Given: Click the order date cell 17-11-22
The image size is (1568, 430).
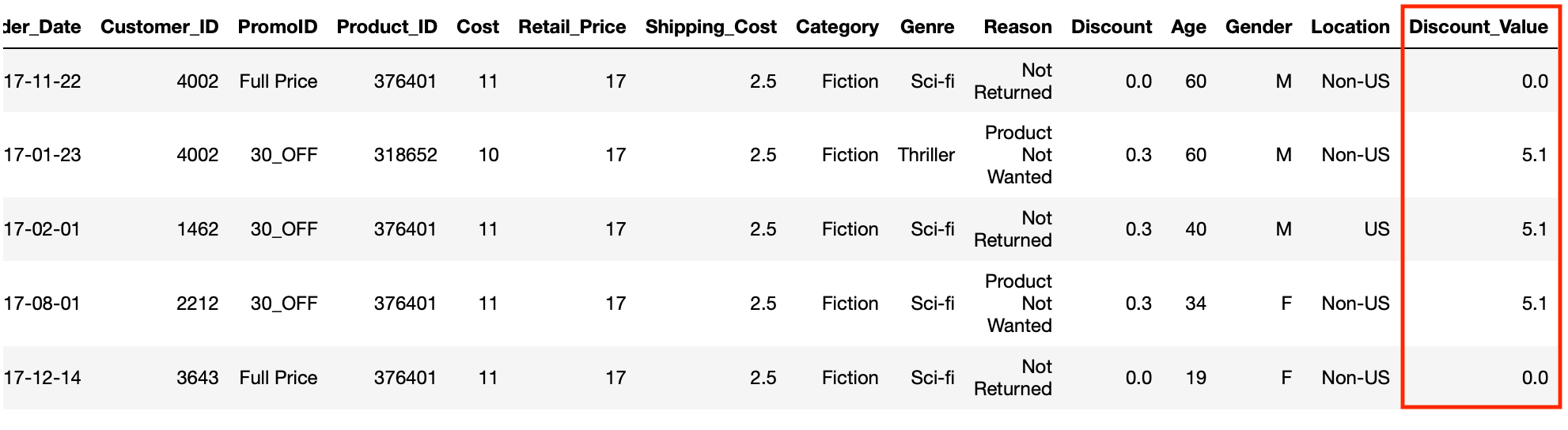Looking at the screenshot, I should [43, 81].
